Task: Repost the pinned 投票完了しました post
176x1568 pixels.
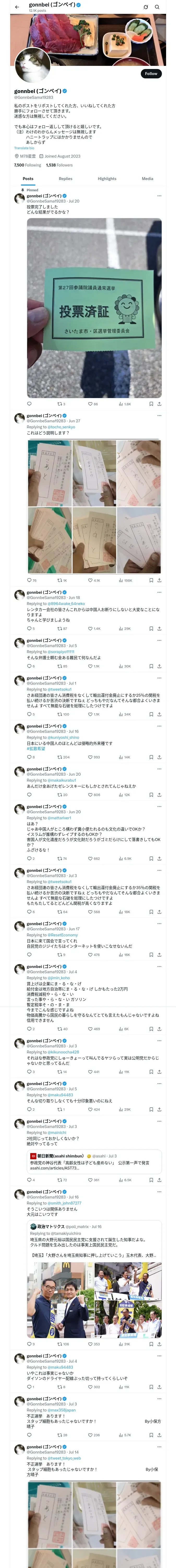Action: [x=59, y=403]
